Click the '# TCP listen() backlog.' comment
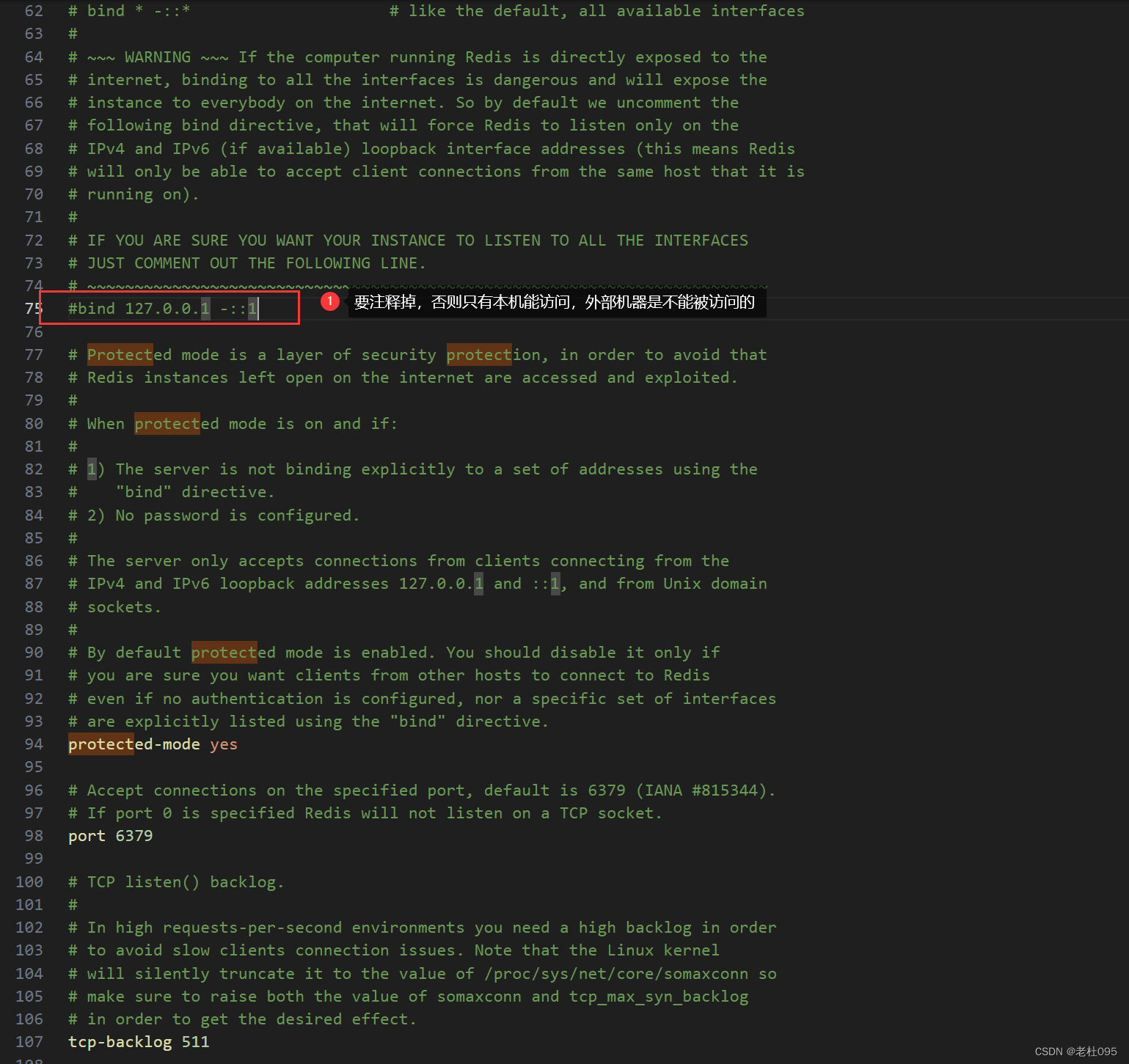1129x1064 pixels. coord(176,882)
